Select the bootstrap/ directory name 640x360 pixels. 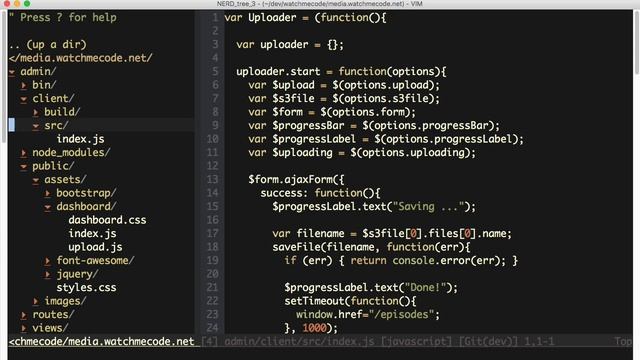click(86, 193)
